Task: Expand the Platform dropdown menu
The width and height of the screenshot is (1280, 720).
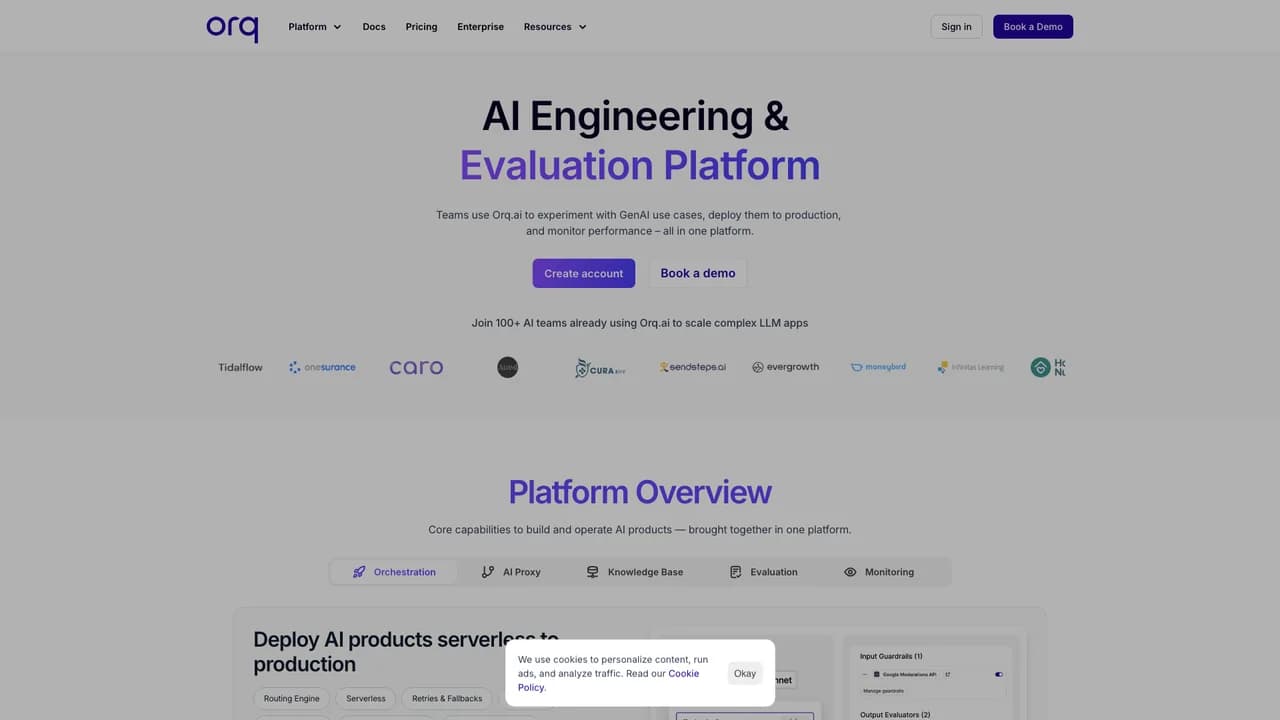Action: (x=315, y=27)
